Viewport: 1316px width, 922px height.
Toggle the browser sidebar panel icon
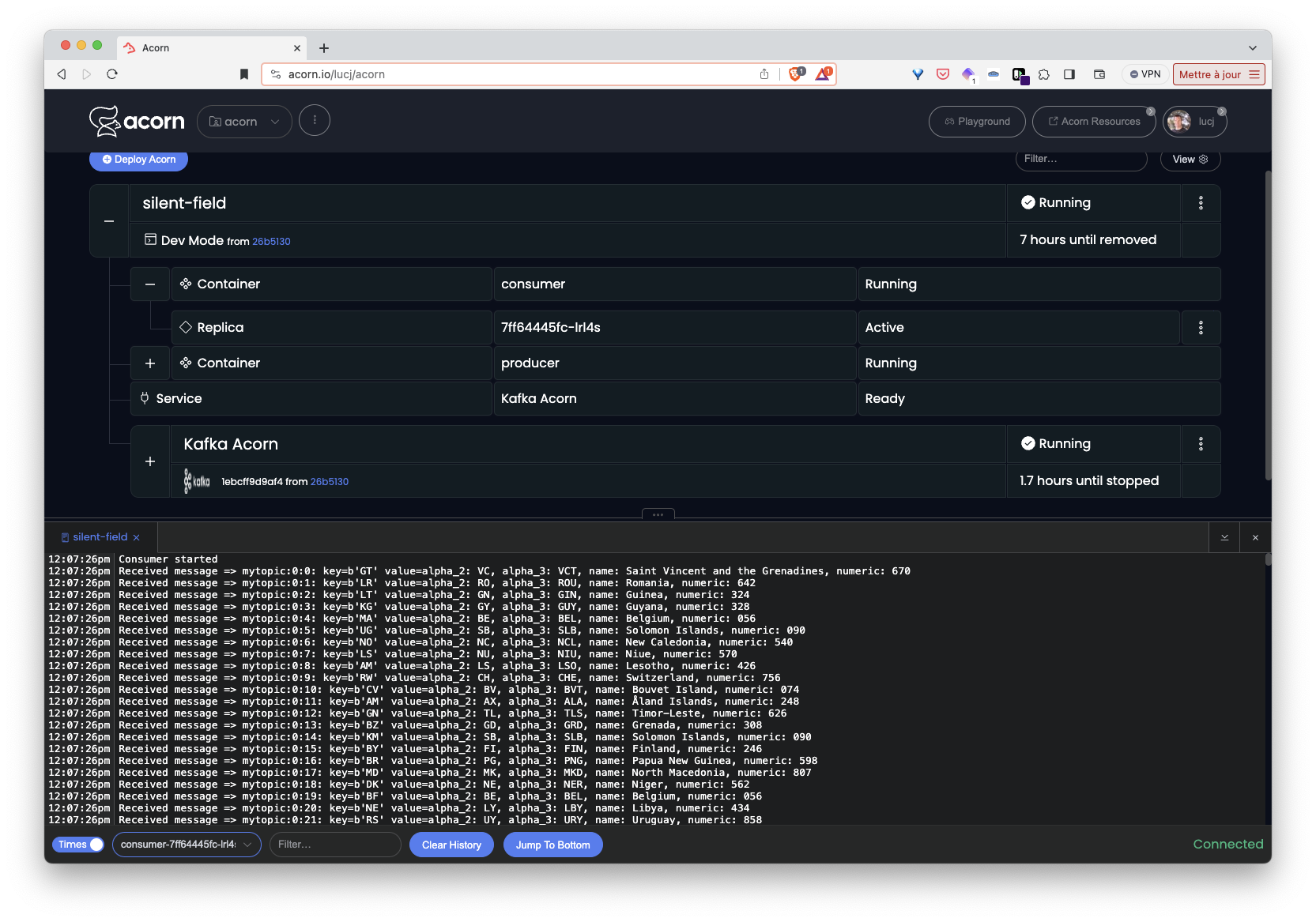click(x=1069, y=74)
